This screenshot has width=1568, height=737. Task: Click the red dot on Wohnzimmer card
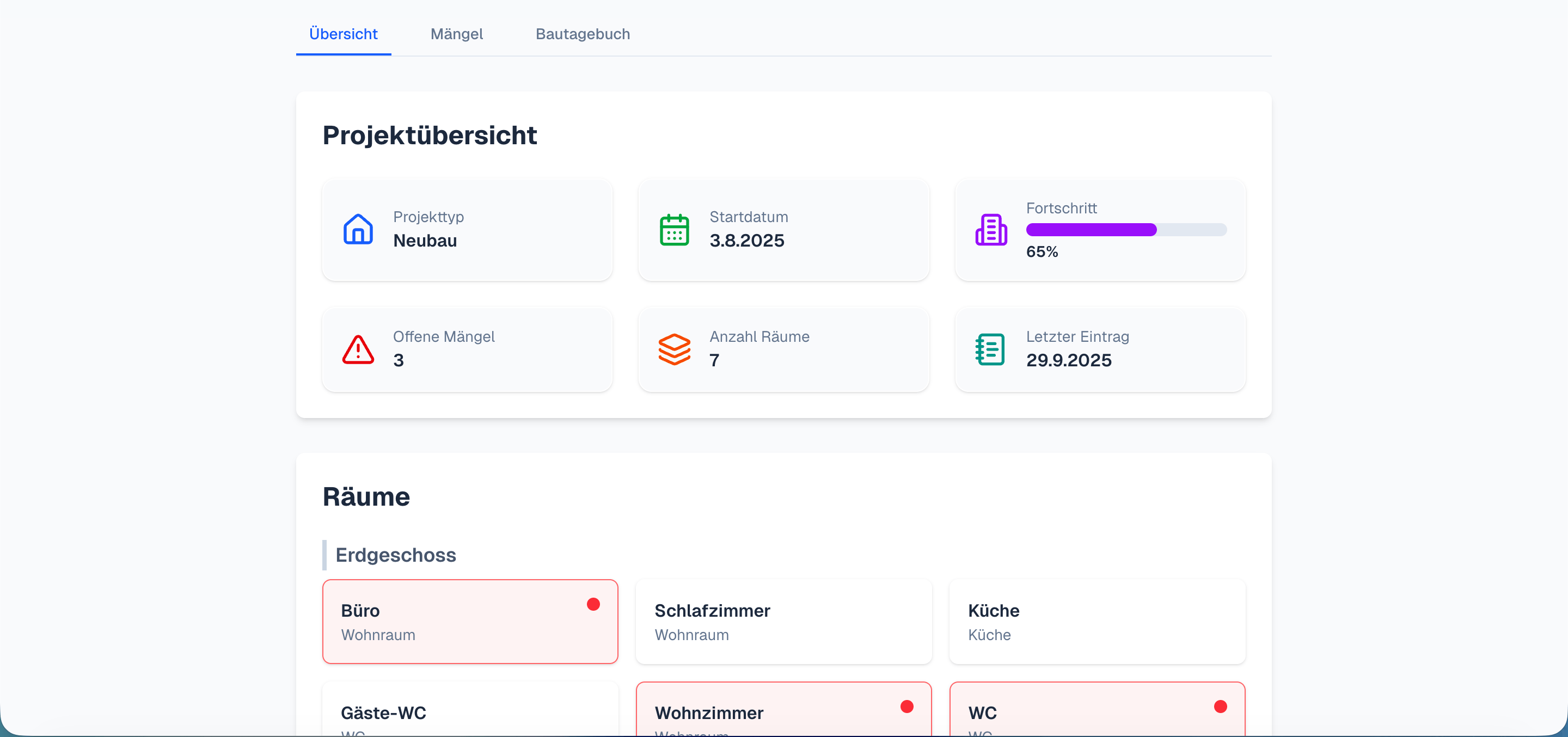tap(906, 706)
